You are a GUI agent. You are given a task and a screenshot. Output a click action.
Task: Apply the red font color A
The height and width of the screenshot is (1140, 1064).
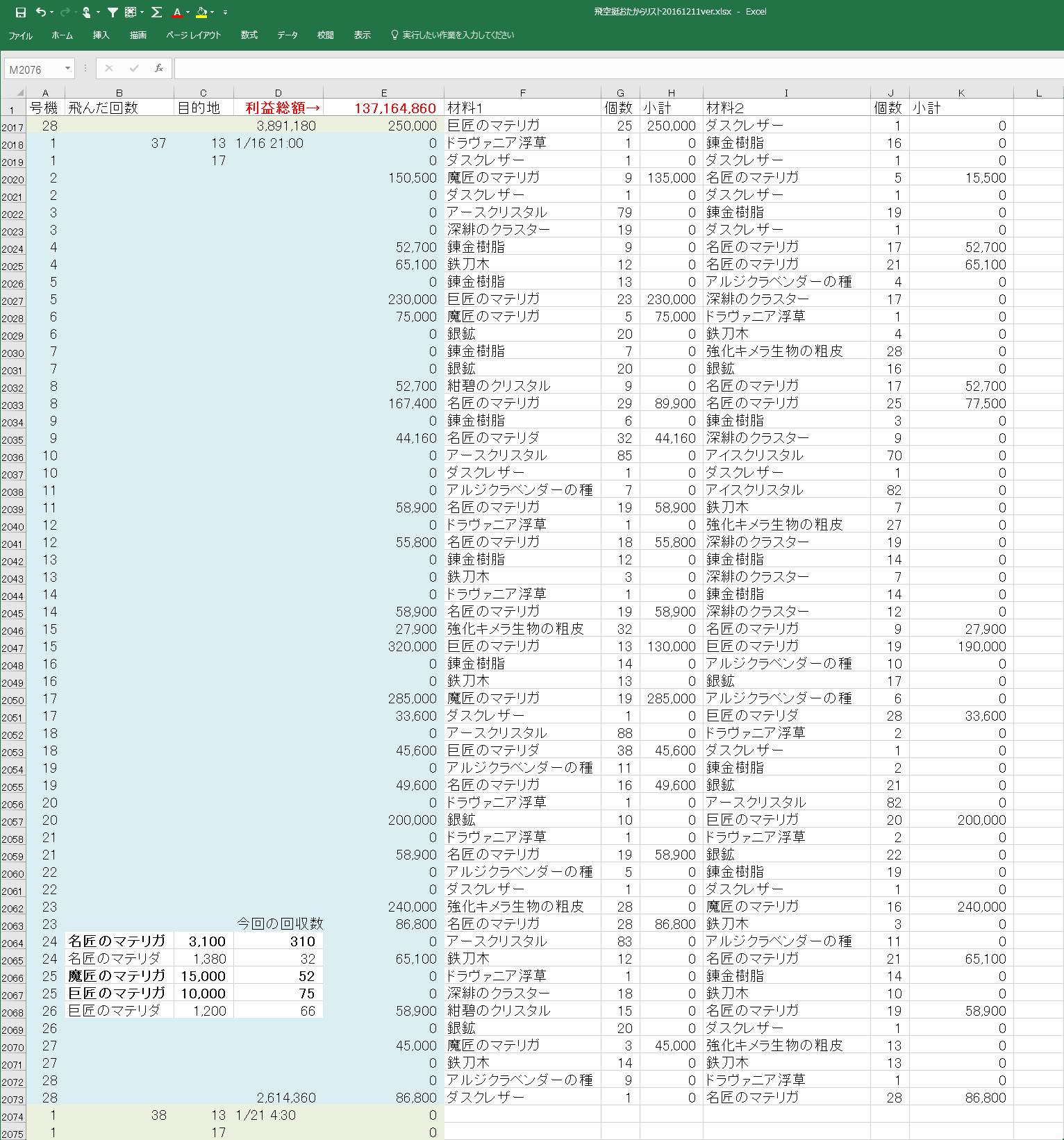pyautogui.click(x=177, y=12)
